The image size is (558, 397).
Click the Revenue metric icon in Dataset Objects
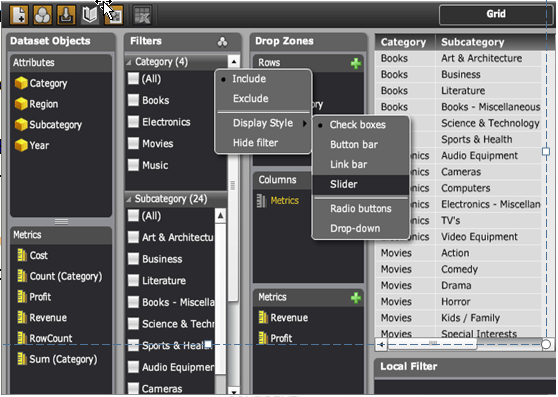[x=22, y=317]
